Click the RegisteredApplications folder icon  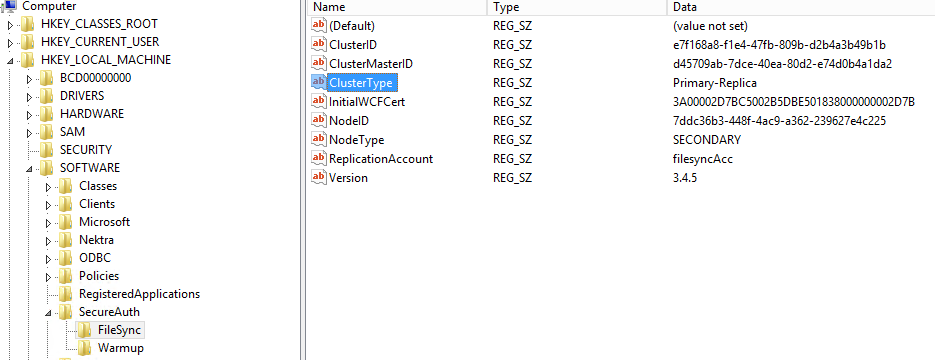pyautogui.click(x=66, y=294)
